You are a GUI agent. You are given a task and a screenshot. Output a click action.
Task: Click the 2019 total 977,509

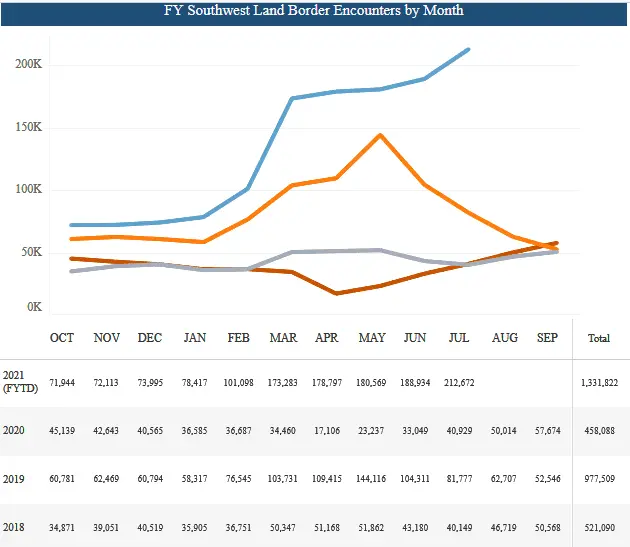click(599, 479)
